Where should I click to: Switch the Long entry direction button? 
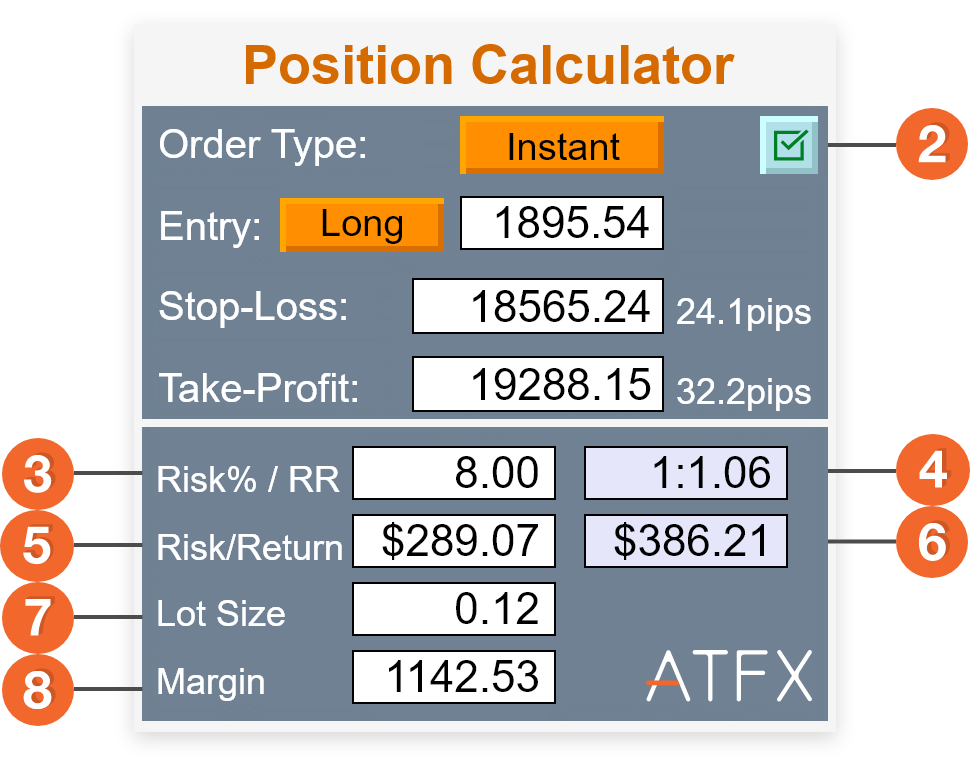coord(362,225)
